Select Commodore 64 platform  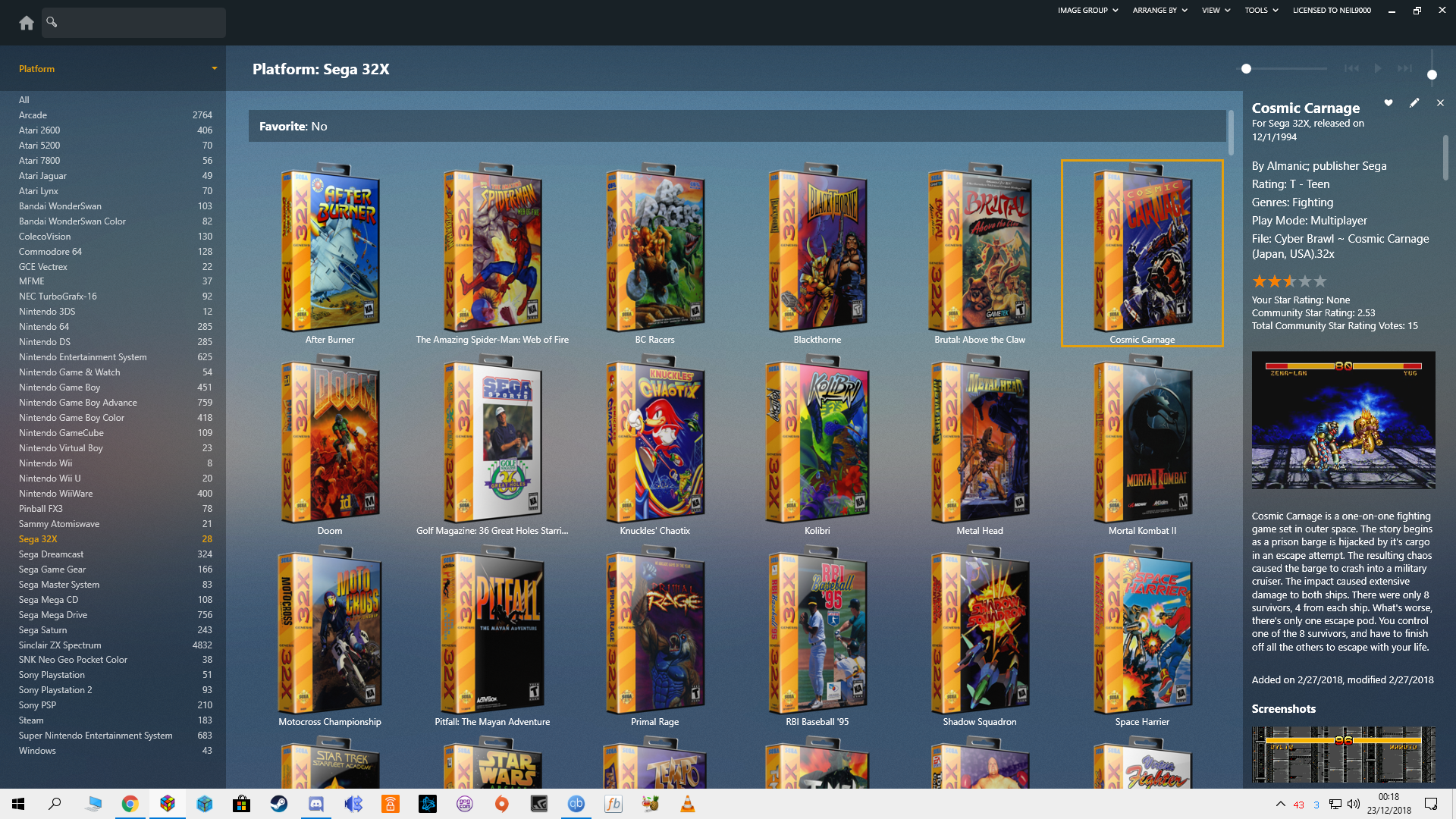[115, 252]
